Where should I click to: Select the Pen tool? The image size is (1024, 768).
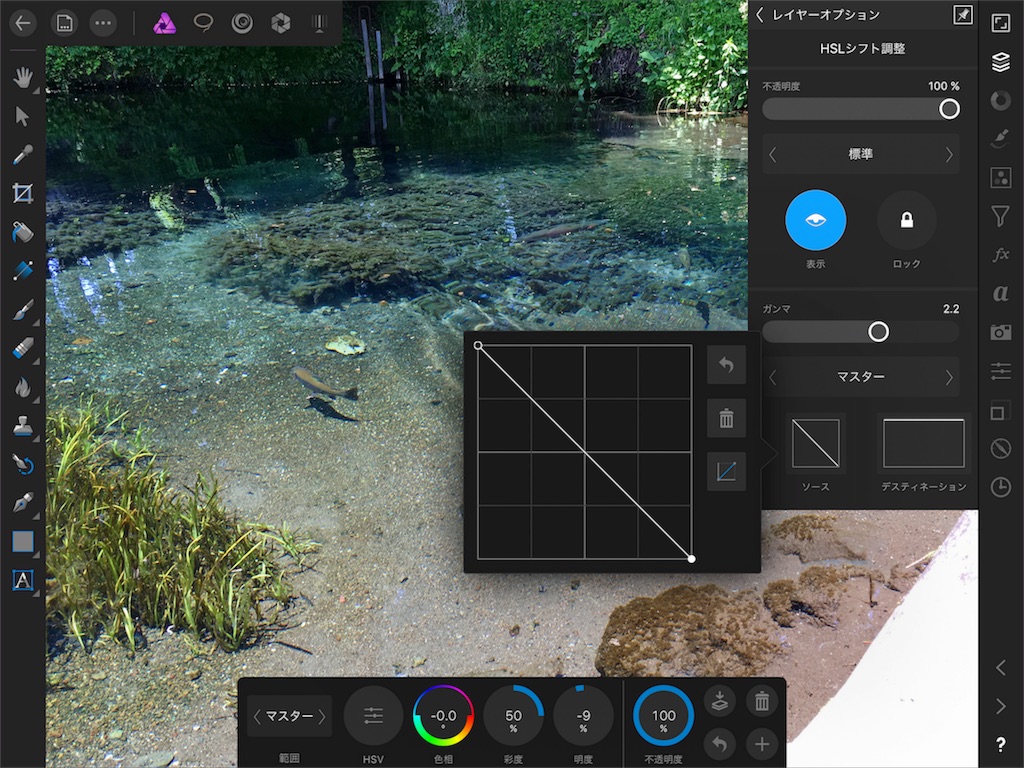(x=23, y=503)
